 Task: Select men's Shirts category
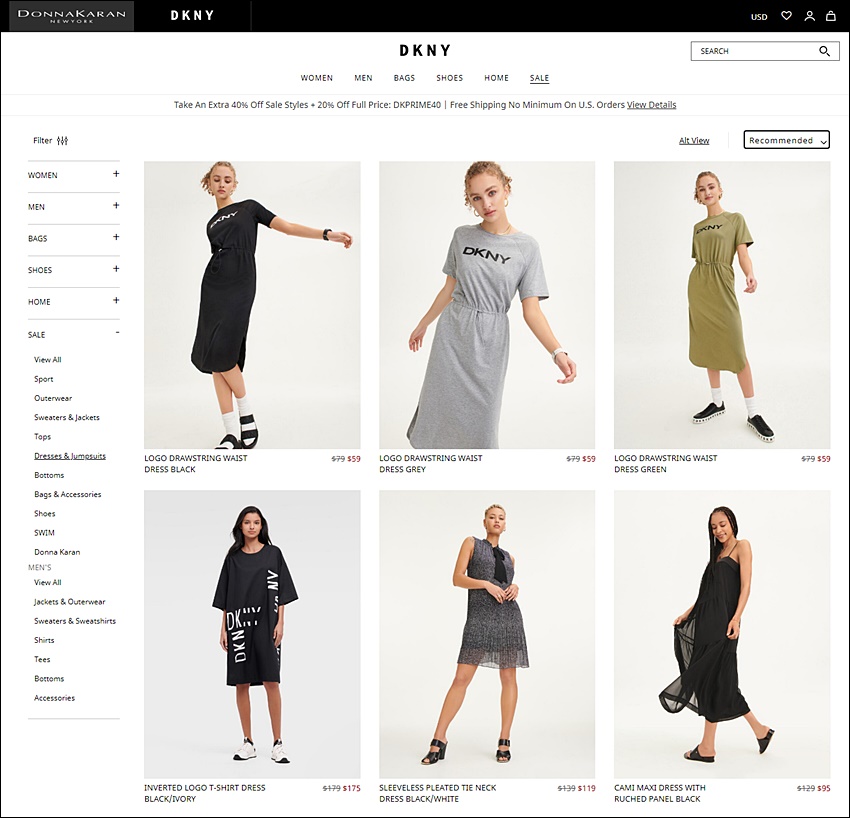pyautogui.click(x=44, y=640)
